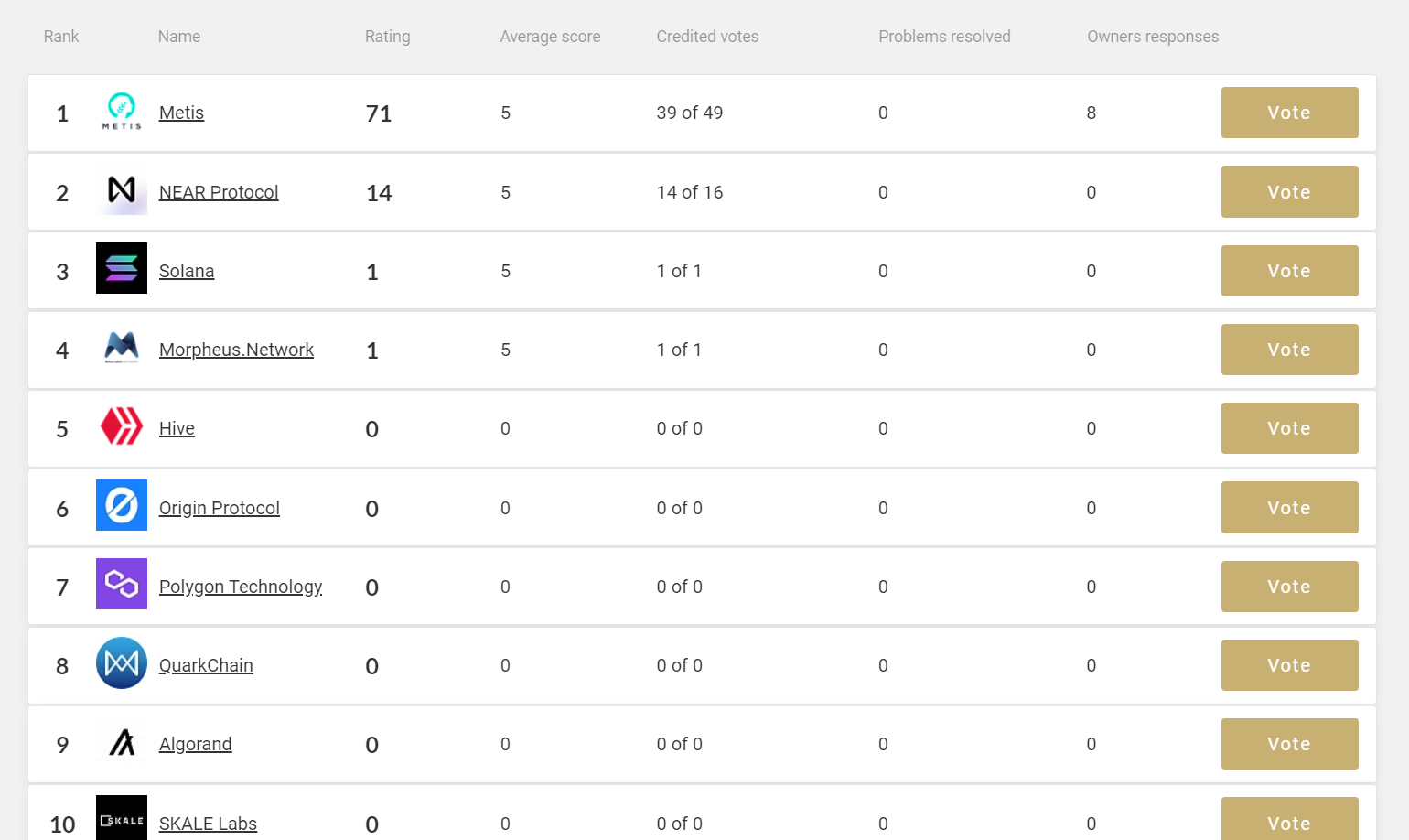Click the Solana logo icon
Screen dimensions: 1409x840
coord(122,268)
